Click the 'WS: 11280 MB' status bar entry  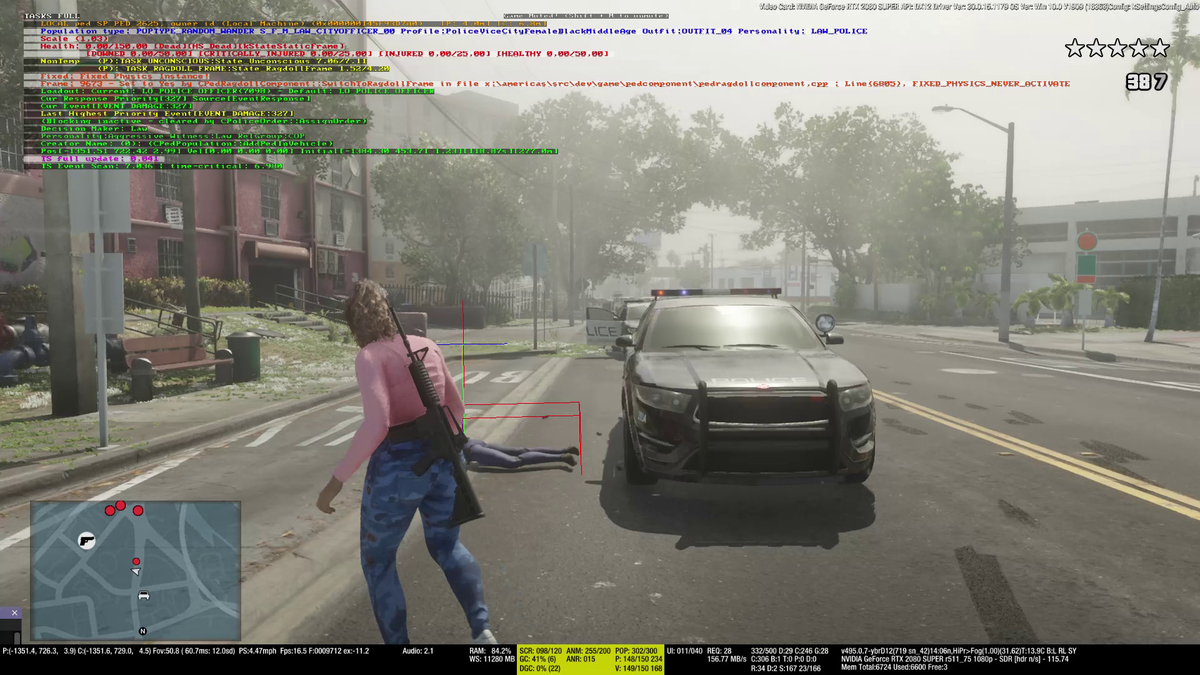click(x=490, y=660)
